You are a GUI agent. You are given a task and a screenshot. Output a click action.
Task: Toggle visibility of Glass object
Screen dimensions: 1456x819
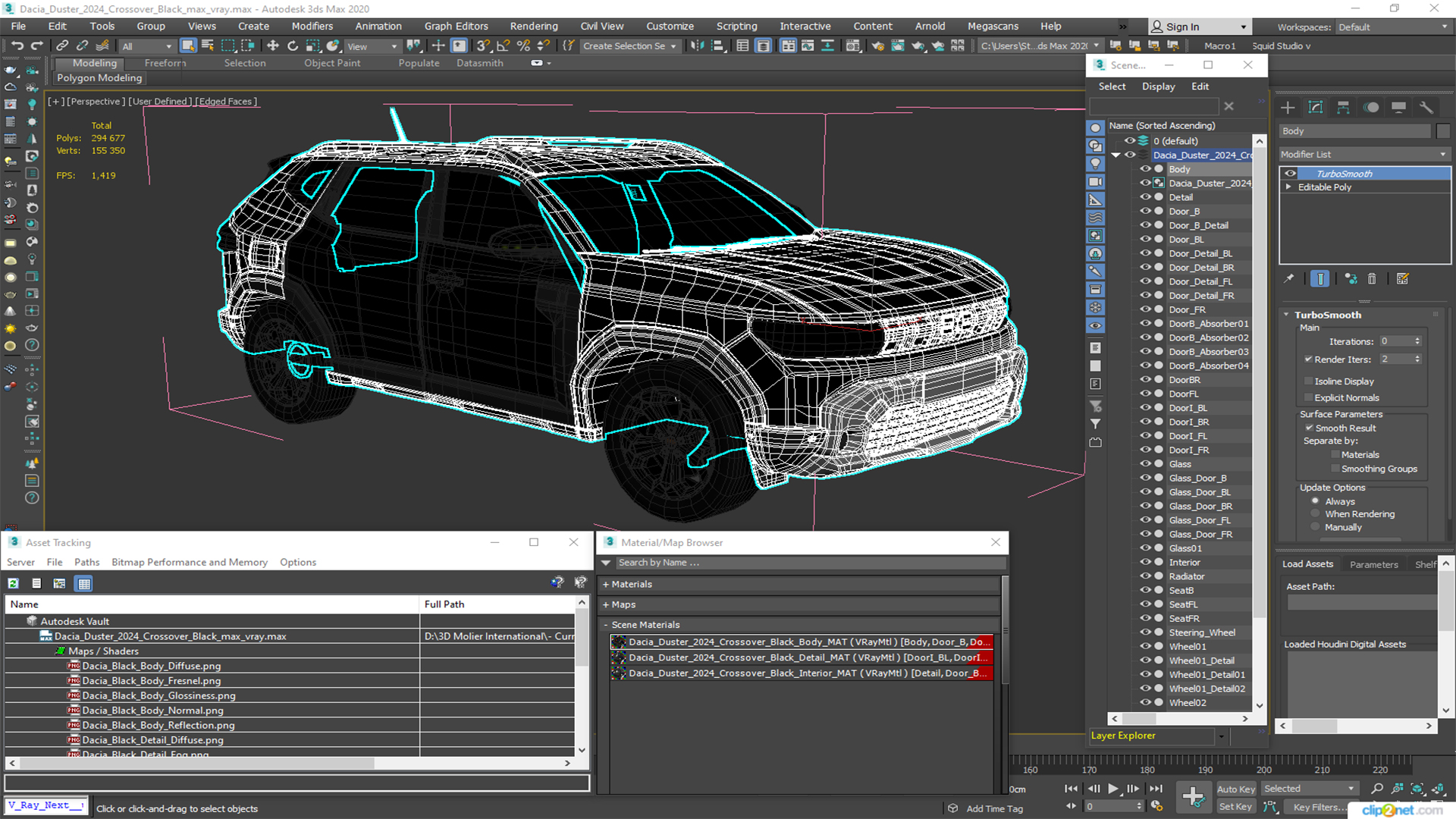tap(1146, 463)
